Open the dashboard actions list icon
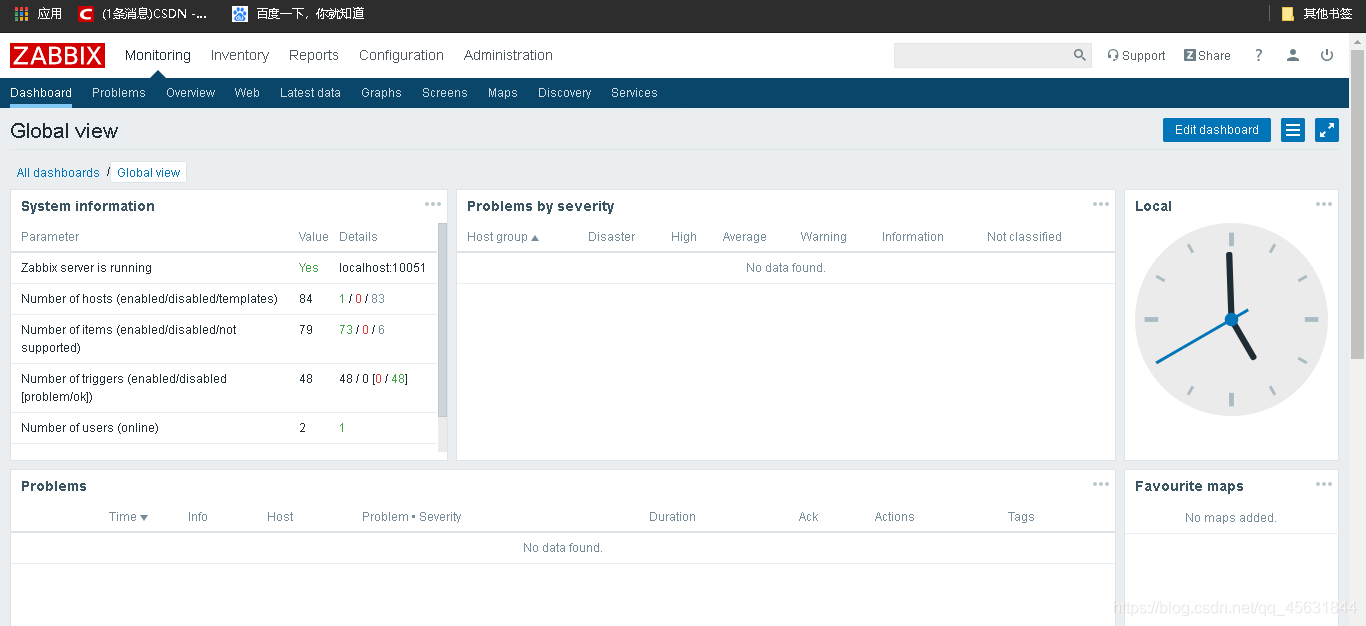The height and width of the screenshot is (626, 1366). pos(1293,130)
